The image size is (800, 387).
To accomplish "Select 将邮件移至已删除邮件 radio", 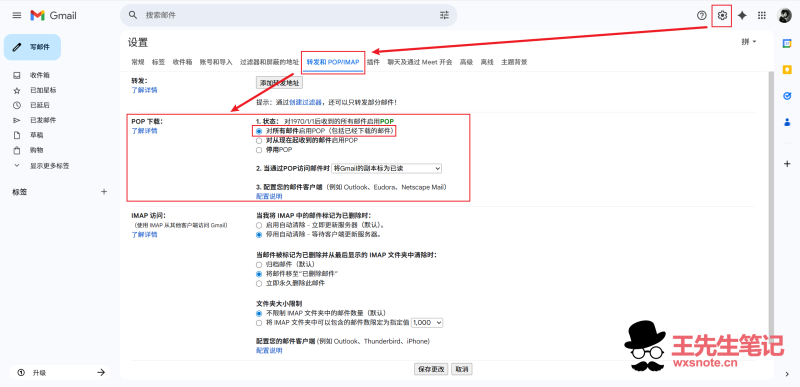I will click(259, 274).
